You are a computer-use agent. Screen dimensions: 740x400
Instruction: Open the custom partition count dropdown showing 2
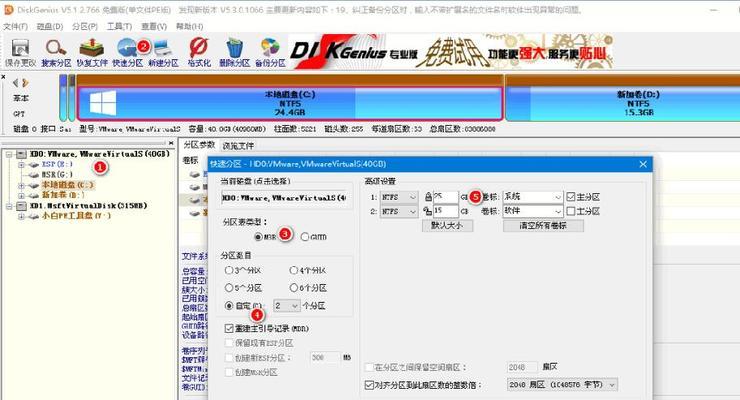coord(286,306)
